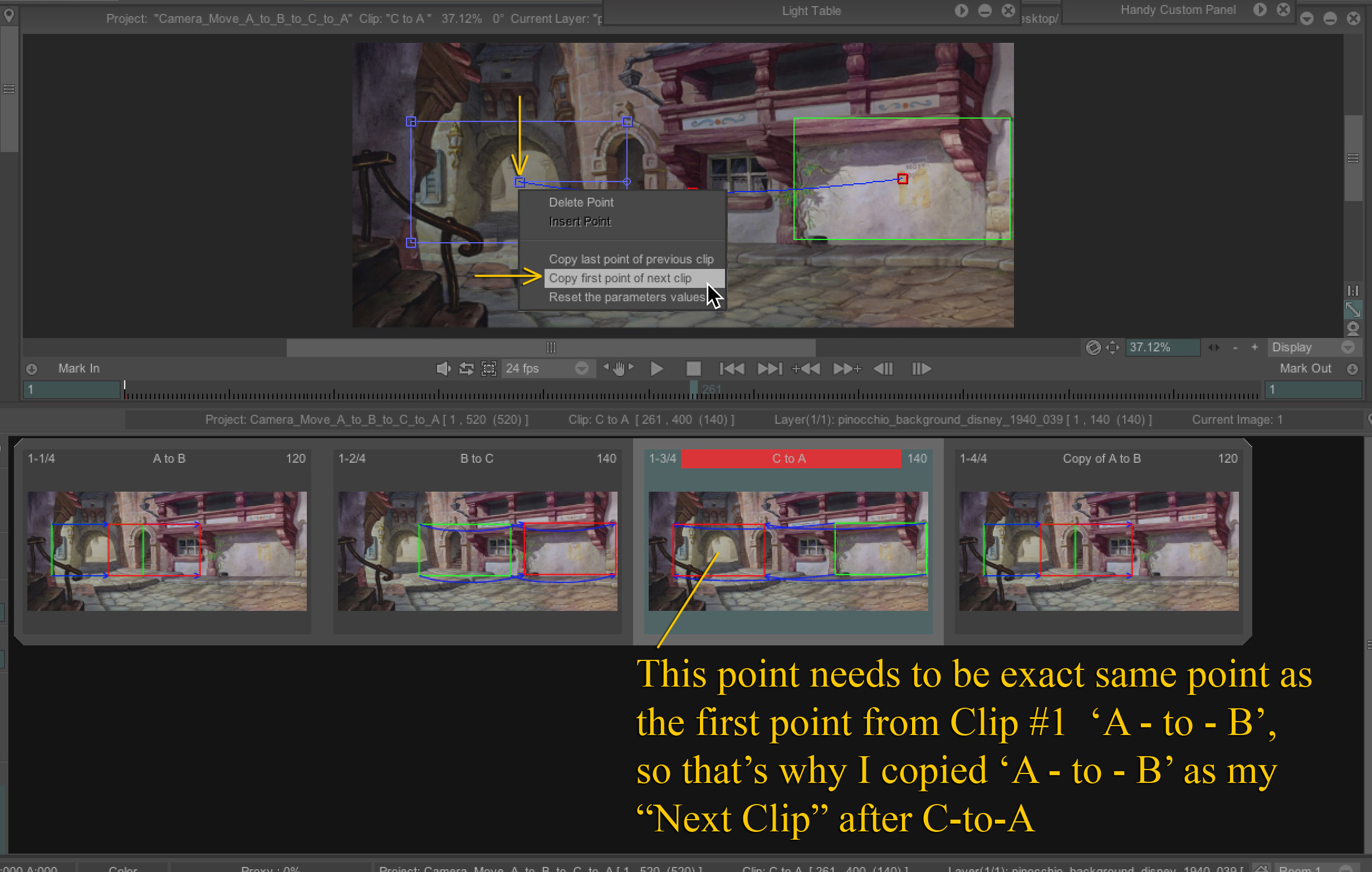Open the project window dropdown arrow

[x=1306, y=19]
